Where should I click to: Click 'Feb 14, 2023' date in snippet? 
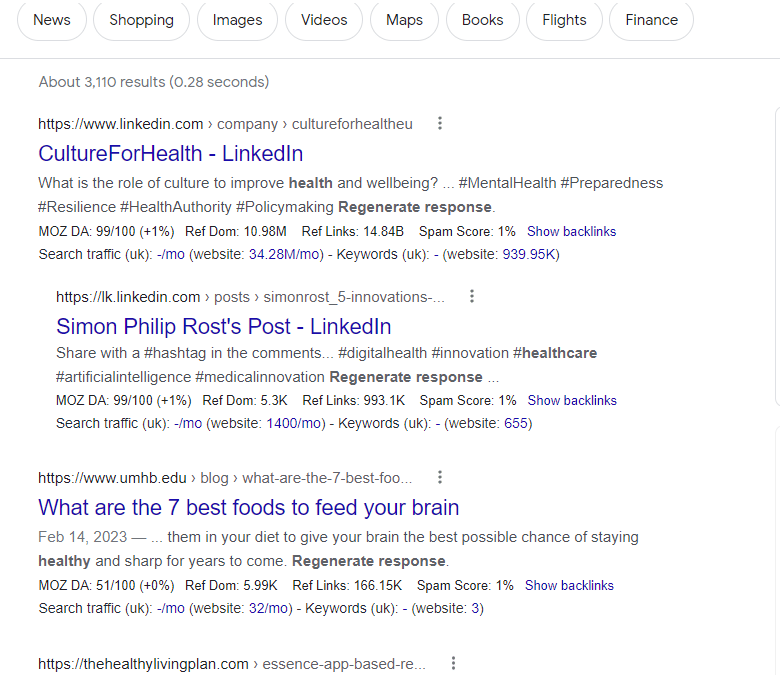click(x=83, y=537)
